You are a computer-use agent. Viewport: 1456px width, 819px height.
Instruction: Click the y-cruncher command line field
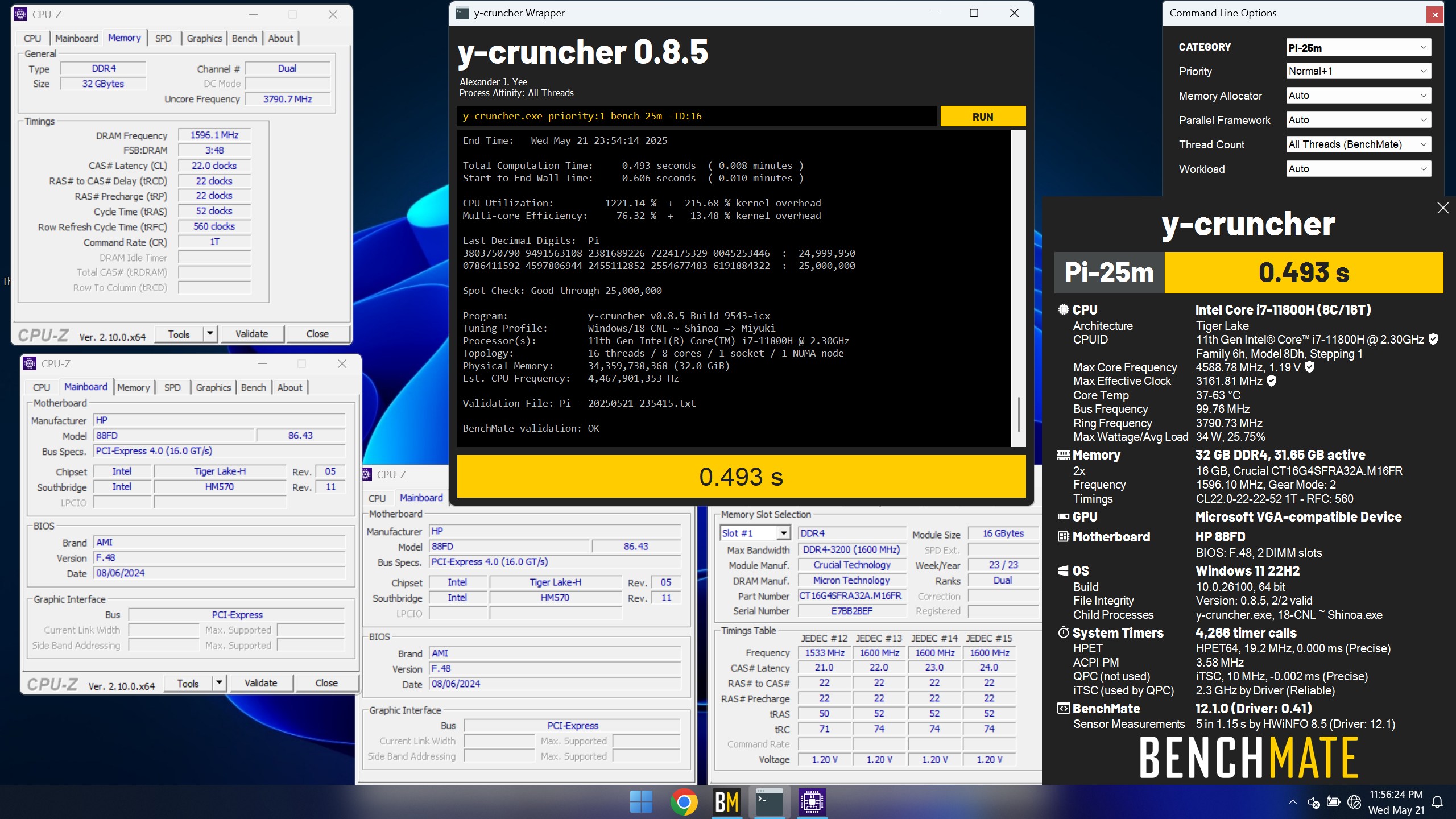[697, 117]
